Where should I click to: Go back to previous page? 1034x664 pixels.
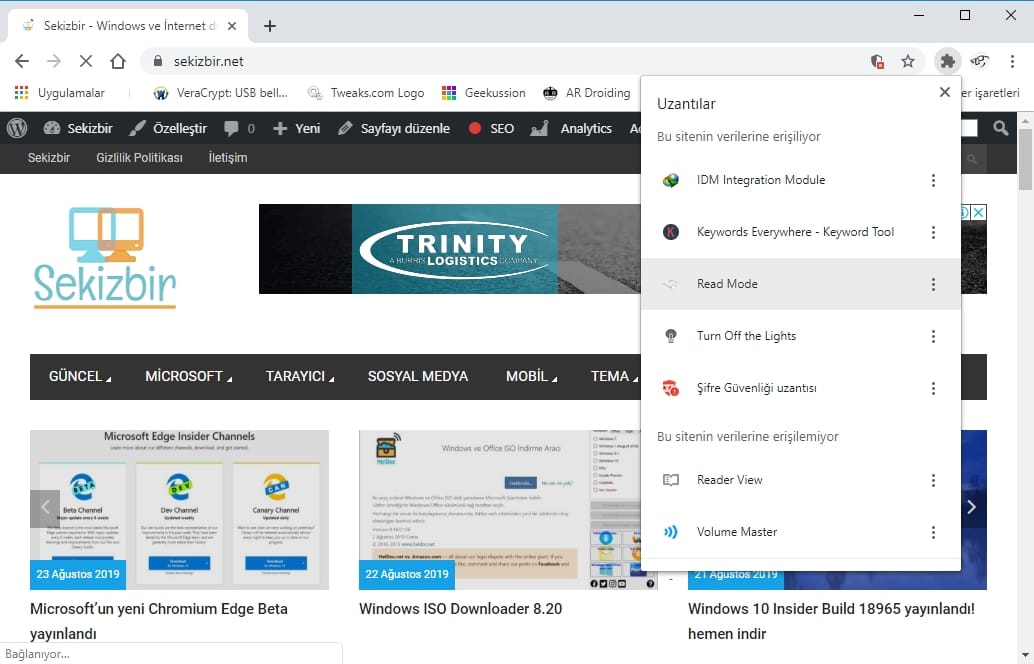[22, 61]
